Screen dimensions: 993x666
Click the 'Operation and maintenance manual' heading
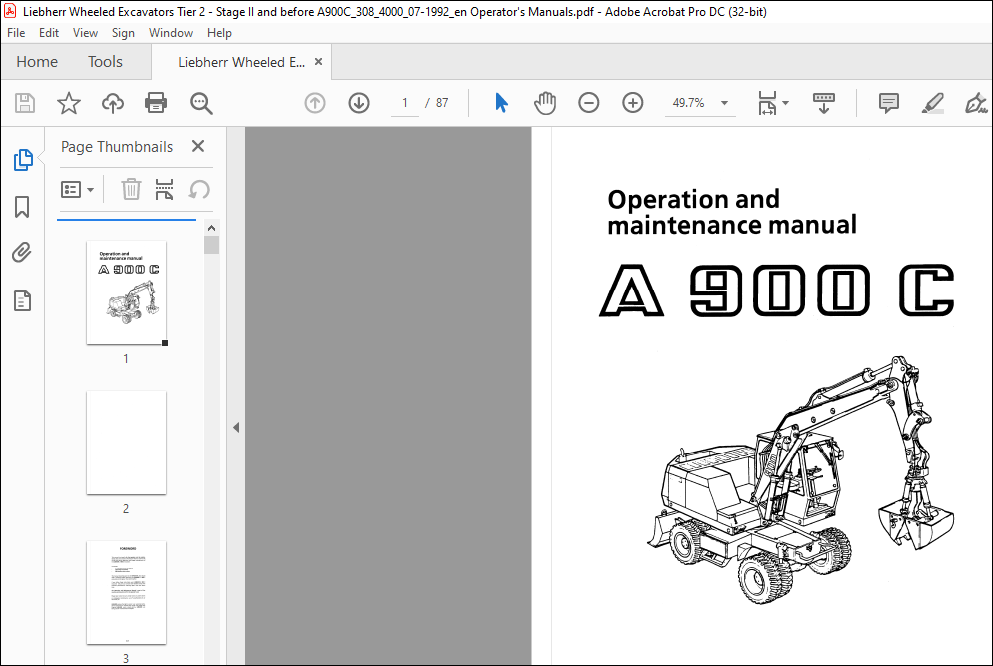[x=732, y=212]
